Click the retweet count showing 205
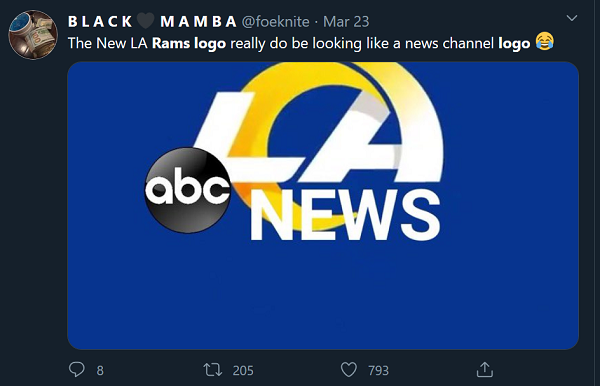The image size is (600, 386). point(243,370)
